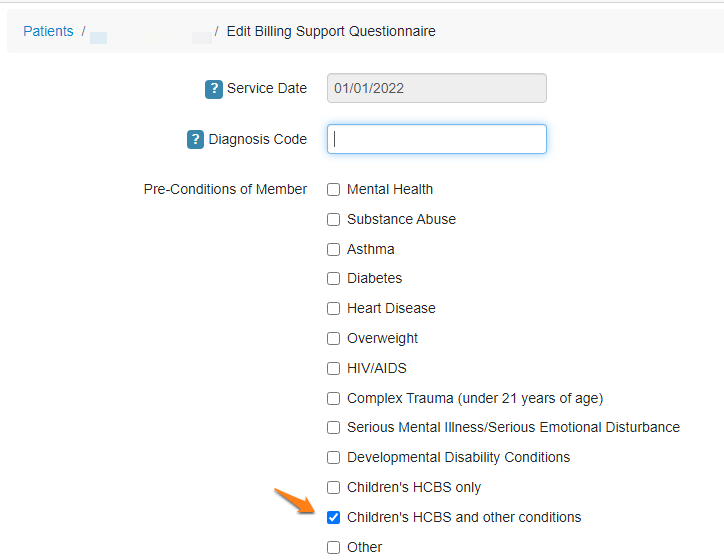
Task: Select the Diabetes checkbox
Action: point(333,278)
